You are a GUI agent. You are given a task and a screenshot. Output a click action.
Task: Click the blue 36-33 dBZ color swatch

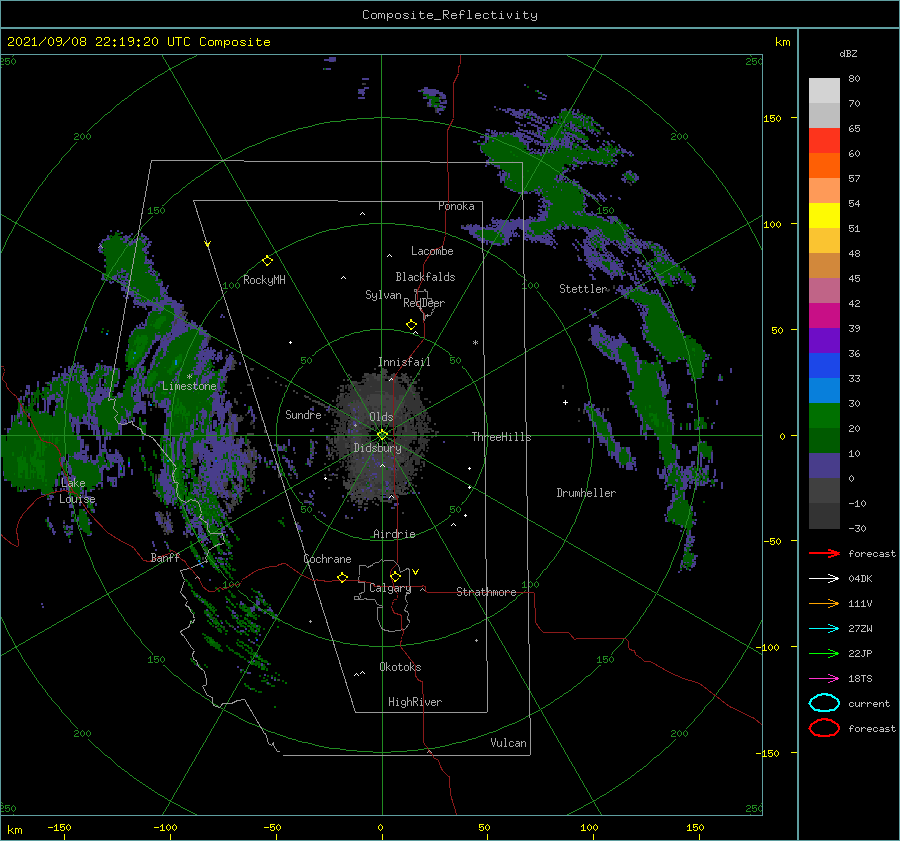point(824,366)
